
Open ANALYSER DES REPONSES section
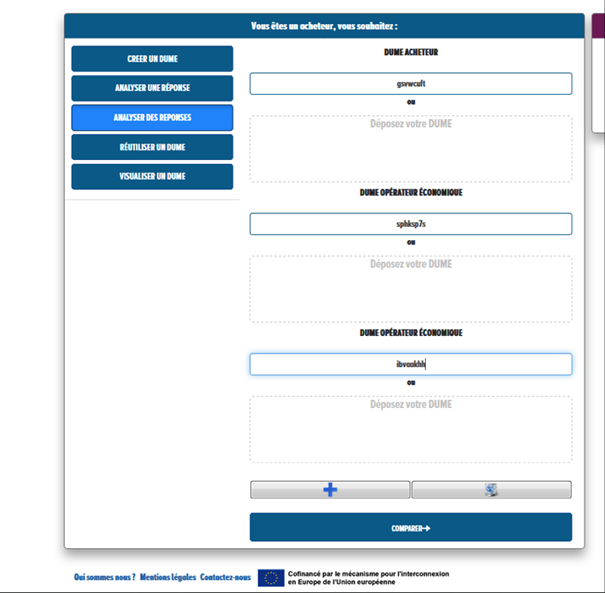[x=152, y=118]
